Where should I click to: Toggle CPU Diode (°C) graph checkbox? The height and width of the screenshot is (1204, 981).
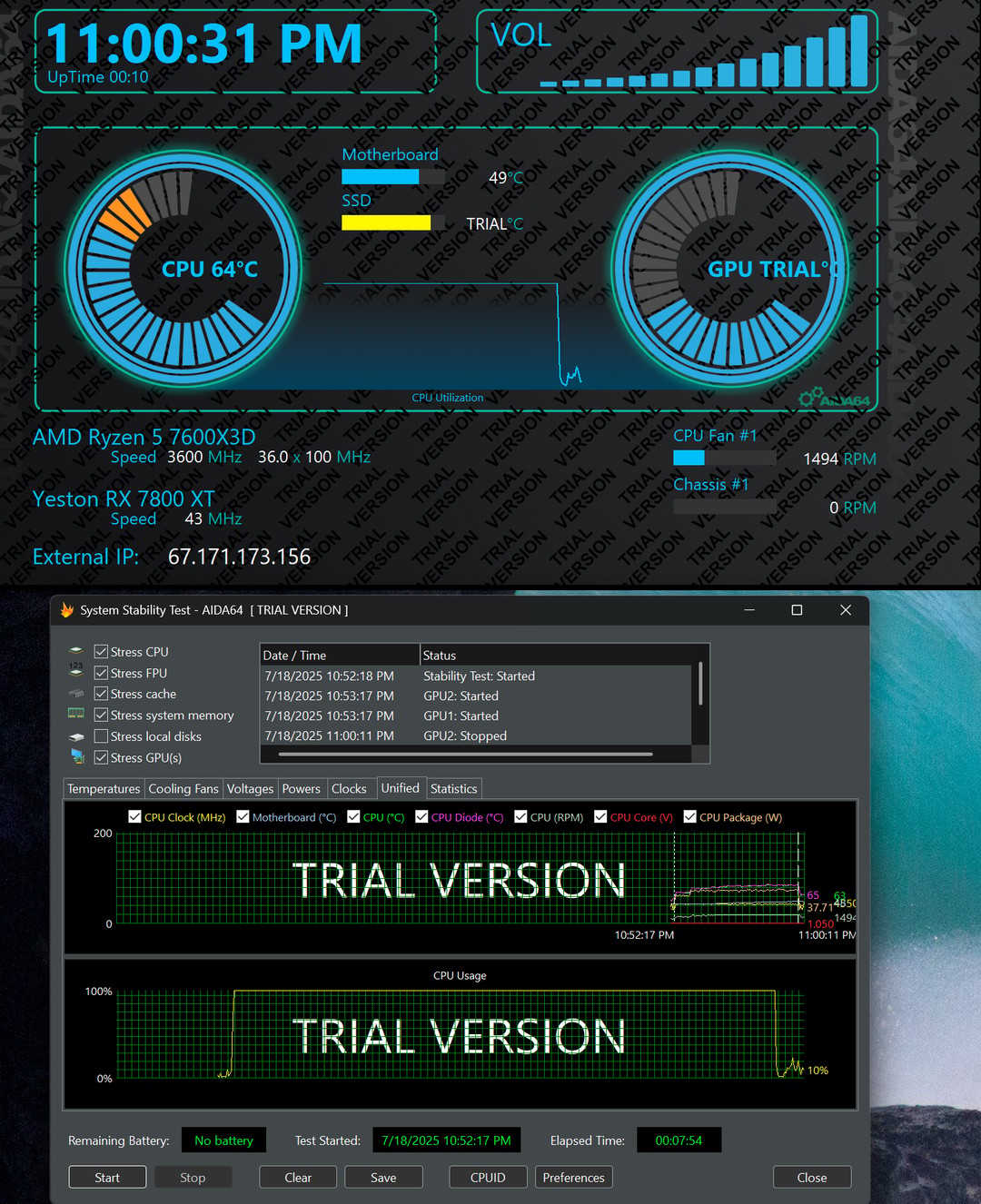coord(421,817)
